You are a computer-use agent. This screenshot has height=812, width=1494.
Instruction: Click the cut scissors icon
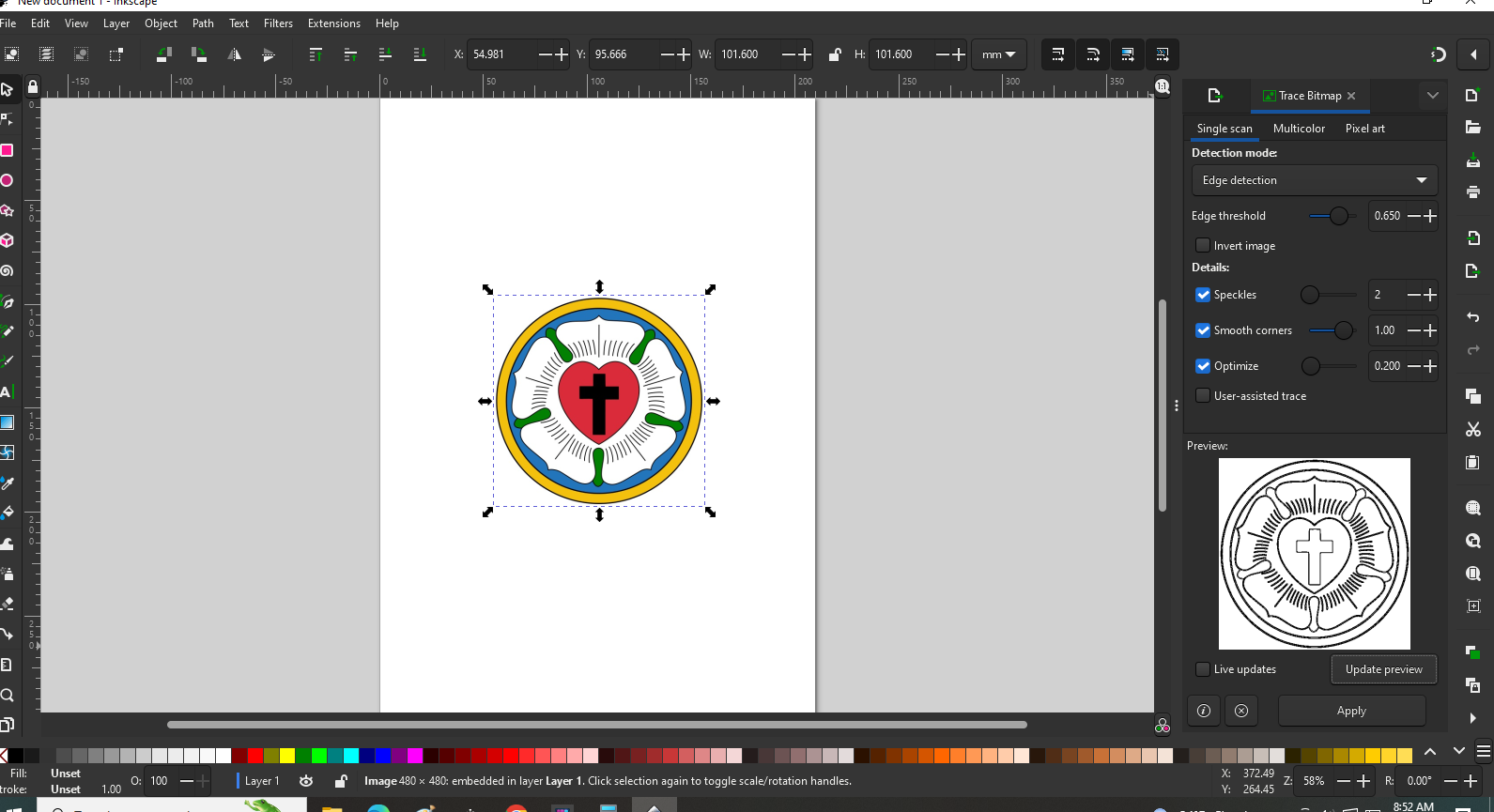[1472, 429]
